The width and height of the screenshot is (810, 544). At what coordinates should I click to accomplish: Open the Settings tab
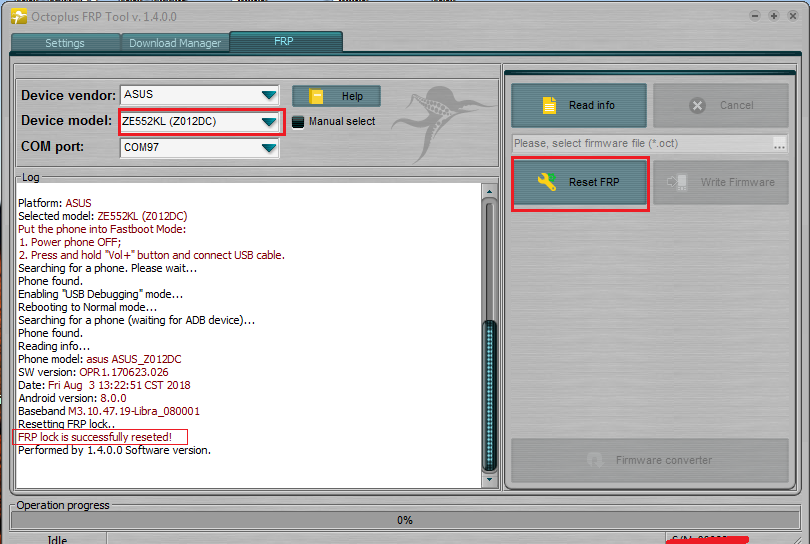pyautogui.click(x=65, y=43)
